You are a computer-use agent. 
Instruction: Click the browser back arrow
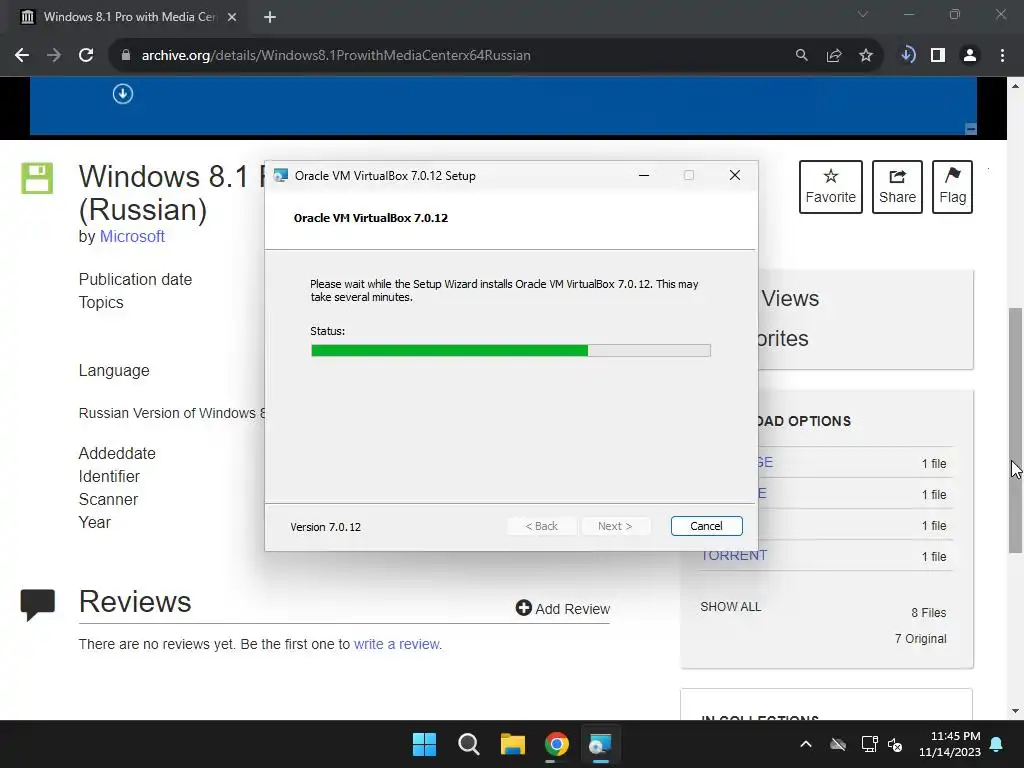[x=22, y=56]
